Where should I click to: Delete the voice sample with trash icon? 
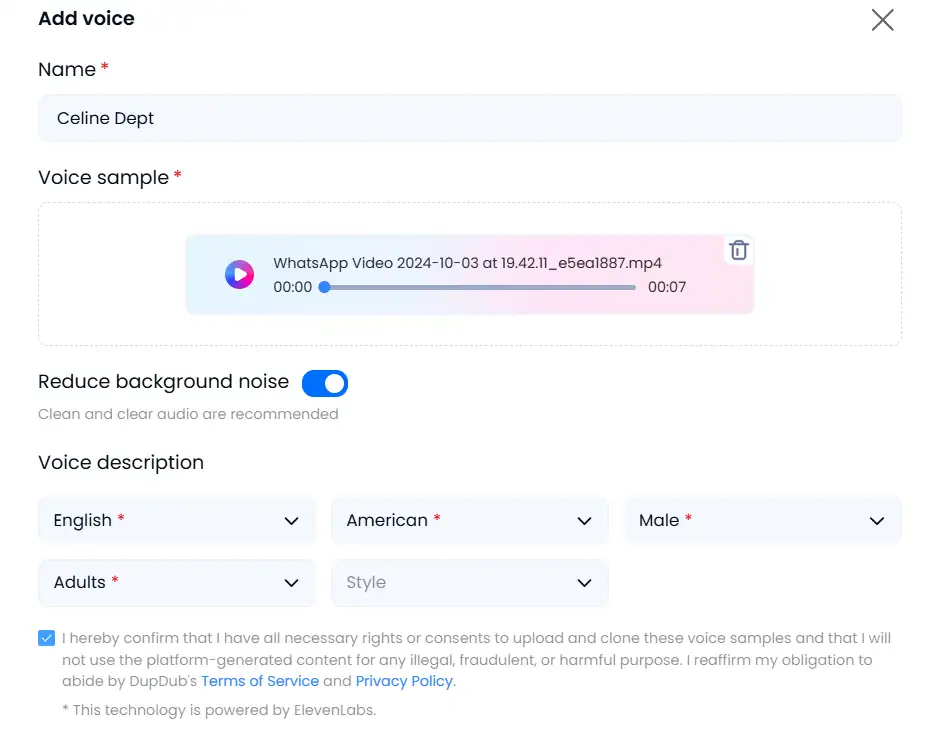click(x=738, y=250)
